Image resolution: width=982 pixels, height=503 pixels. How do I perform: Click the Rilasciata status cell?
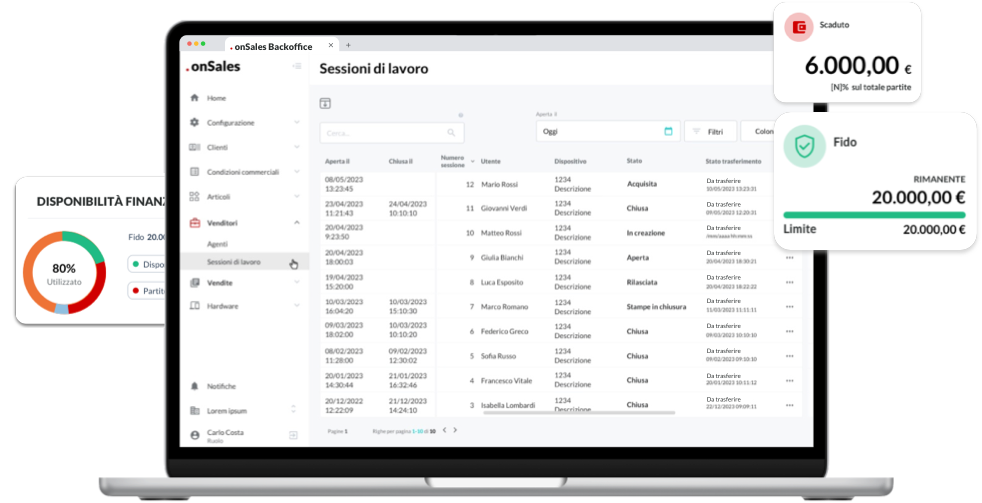(x=642, y=283)
